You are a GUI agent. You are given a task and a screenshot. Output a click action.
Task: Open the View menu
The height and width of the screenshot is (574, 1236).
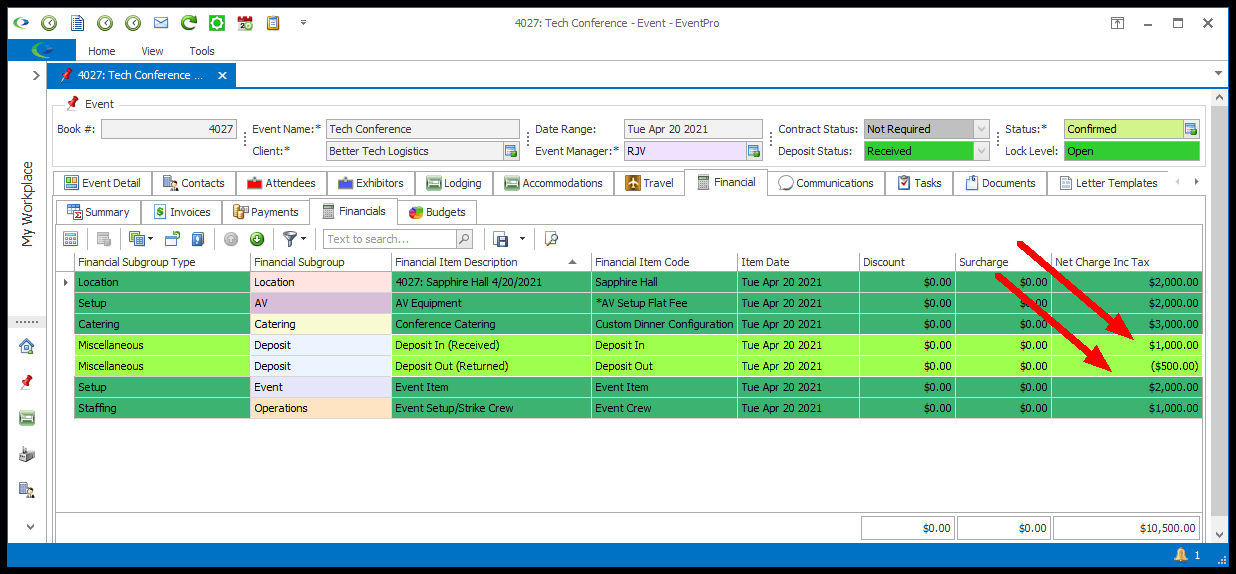[x=152, y=51]
